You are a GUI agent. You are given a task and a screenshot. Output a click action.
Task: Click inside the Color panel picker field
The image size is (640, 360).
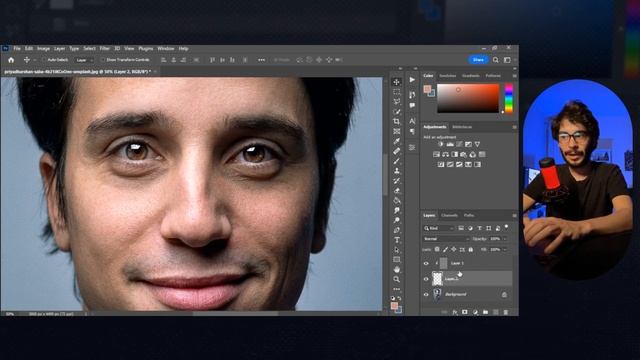468,98
